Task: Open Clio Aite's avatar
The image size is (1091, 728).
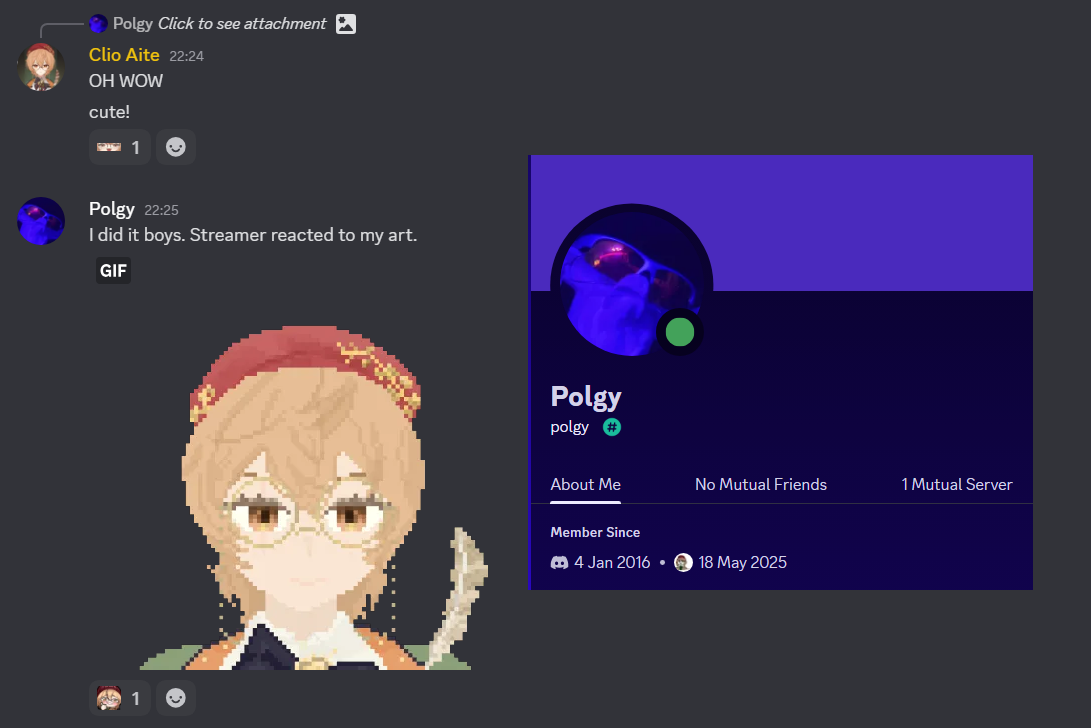Action: (x=41, y=68)
